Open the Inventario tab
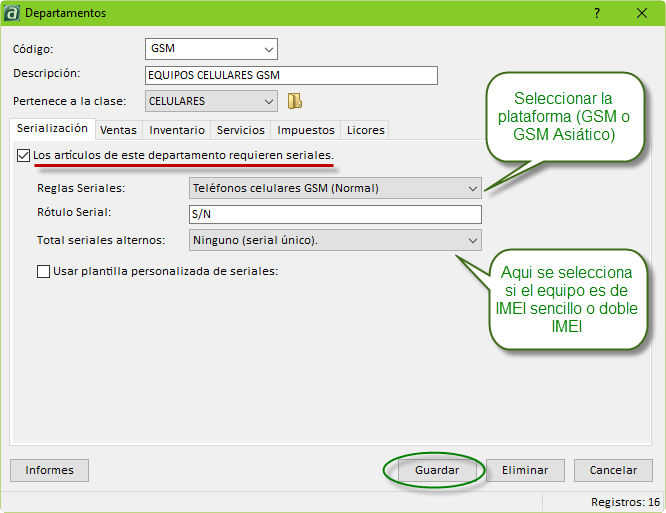 click(x=177, y=130)
